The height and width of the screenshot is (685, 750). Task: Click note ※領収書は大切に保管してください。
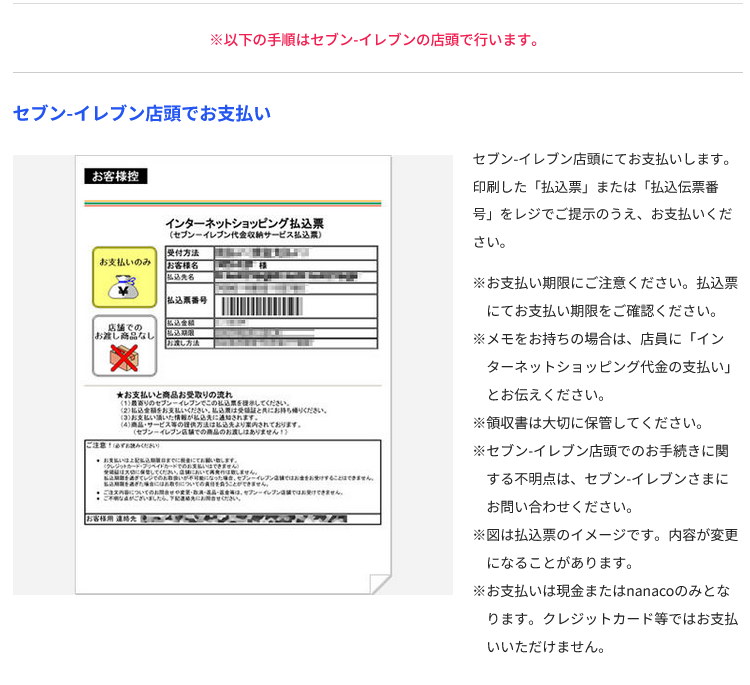point(589,423)
